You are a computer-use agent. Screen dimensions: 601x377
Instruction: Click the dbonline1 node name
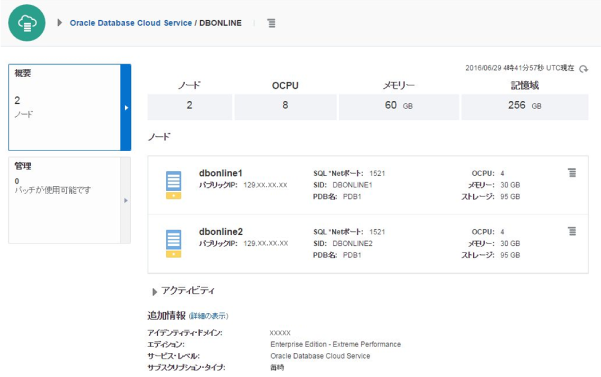click(221, 173)
